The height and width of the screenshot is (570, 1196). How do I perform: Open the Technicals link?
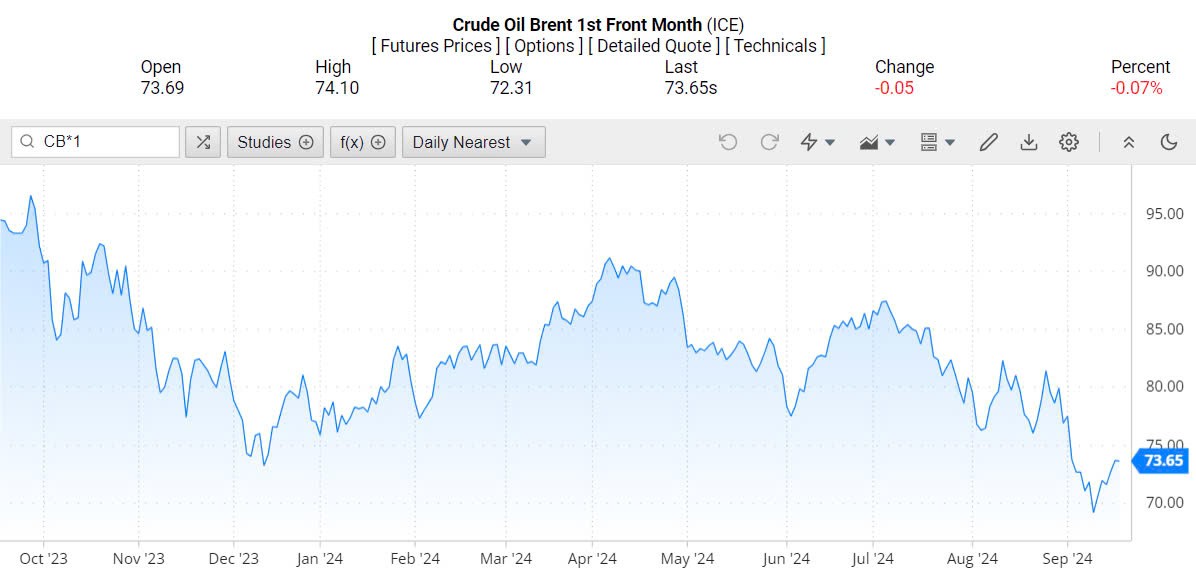(775, 46)
